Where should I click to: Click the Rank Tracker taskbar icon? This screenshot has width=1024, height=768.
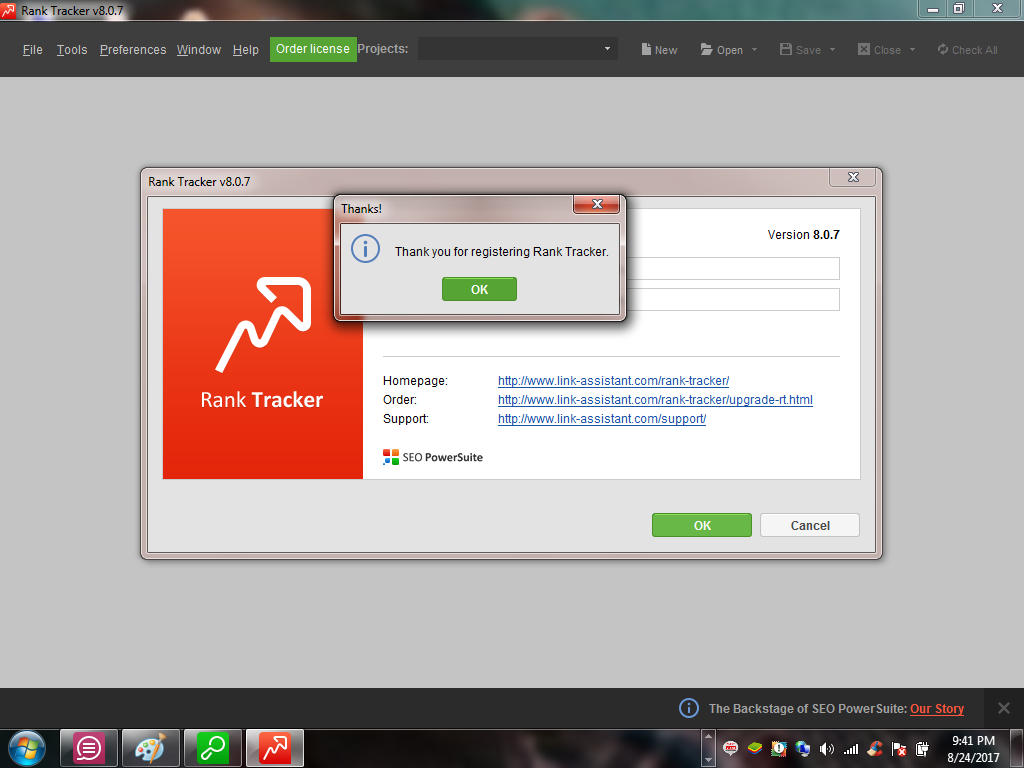275,748
